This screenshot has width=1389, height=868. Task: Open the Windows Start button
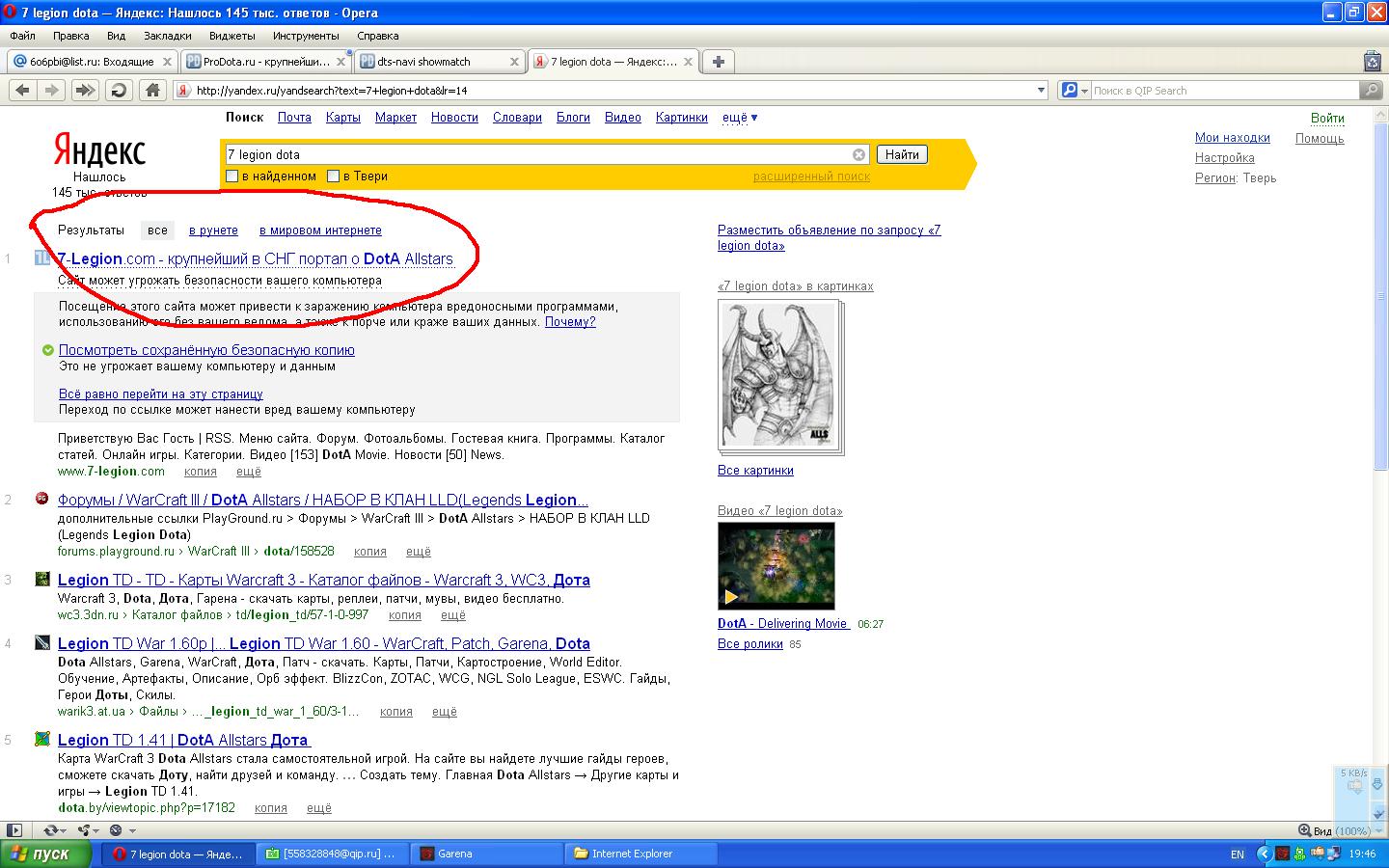(x=48, y=854)
